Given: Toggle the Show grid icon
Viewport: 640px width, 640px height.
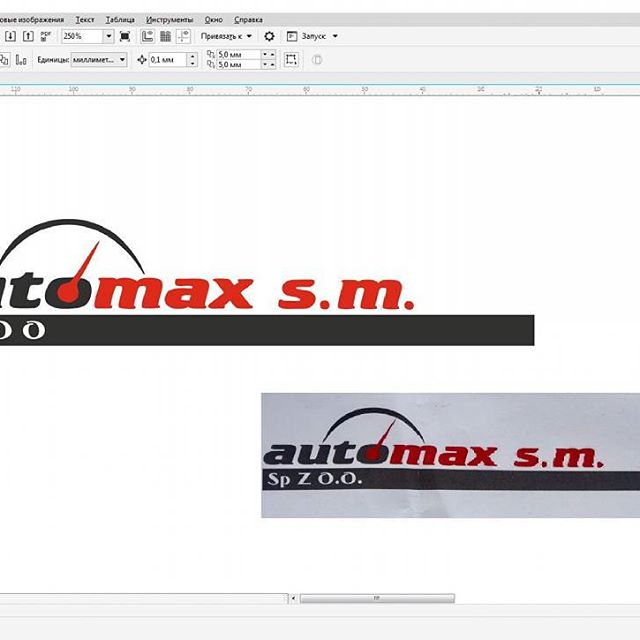Looking at the screenshot, I should point(165,36).
